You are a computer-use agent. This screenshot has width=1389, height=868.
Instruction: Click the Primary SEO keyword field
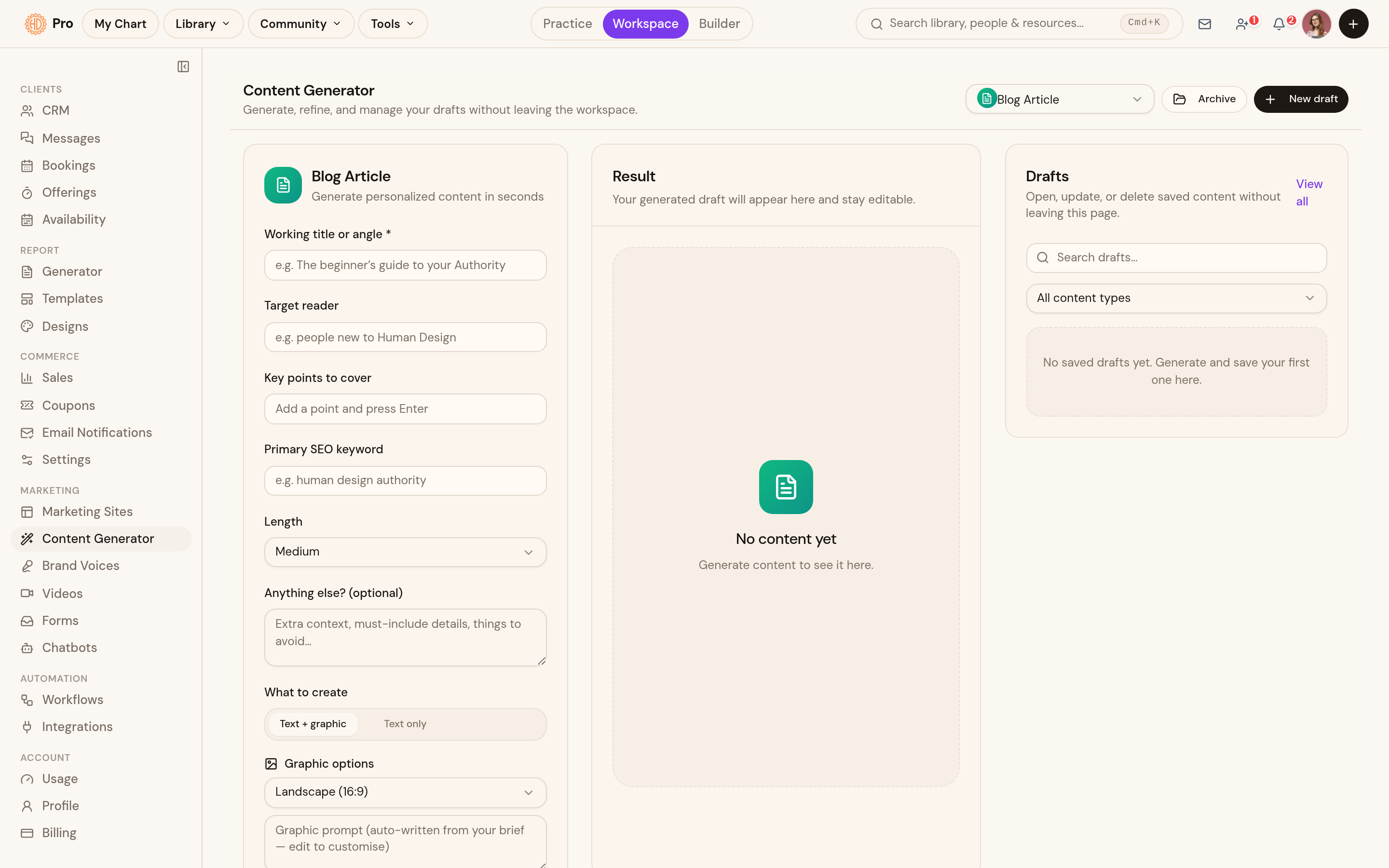click(405, 480)
